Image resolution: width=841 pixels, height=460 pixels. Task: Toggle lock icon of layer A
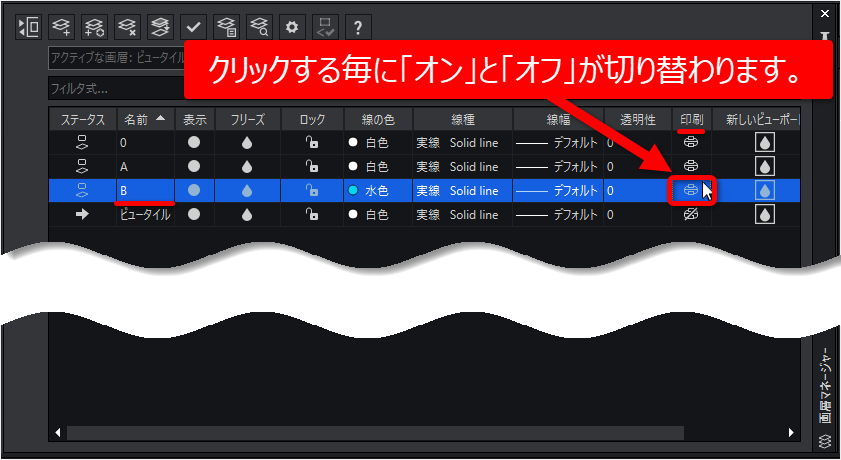[312, 166]
